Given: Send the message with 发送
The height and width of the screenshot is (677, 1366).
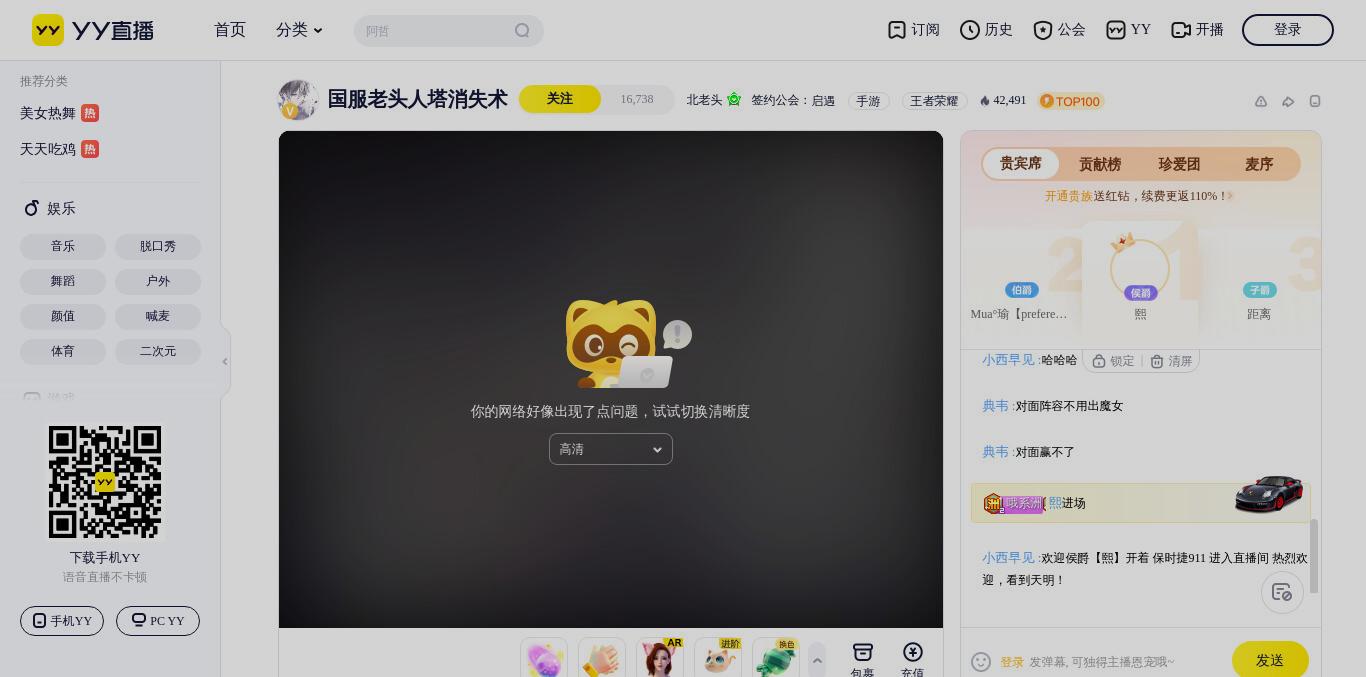Looking at the screenshot, I should pos(1270,660).
